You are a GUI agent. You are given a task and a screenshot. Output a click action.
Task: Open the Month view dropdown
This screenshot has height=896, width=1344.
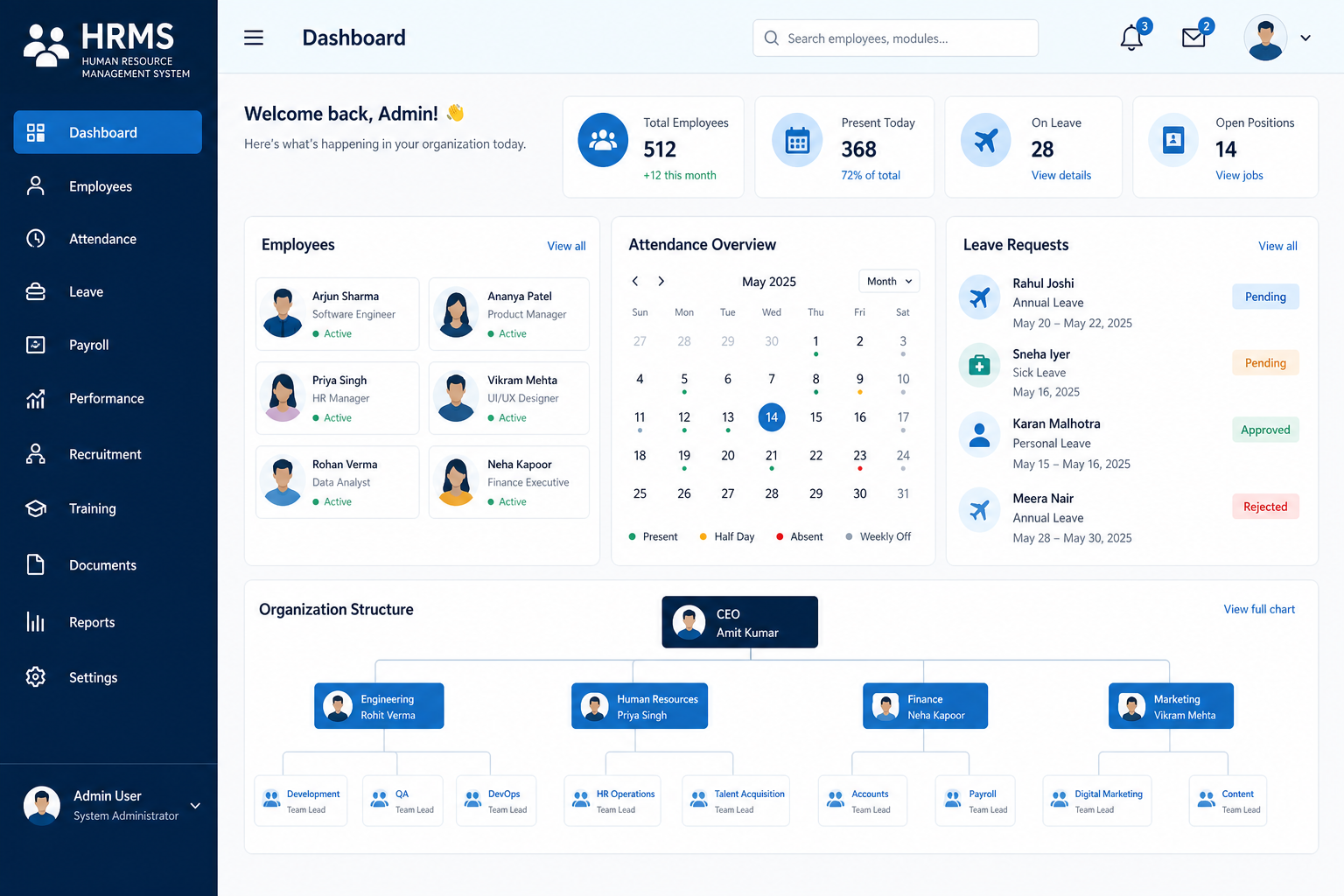(x=889, y=281)
